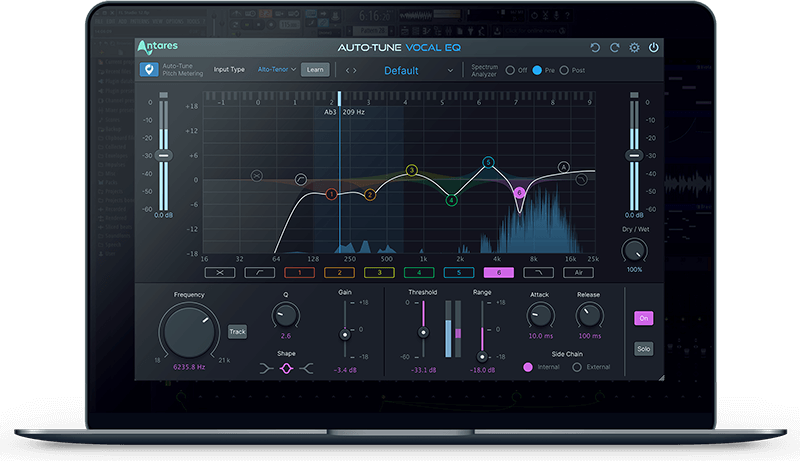Click the -3.4 dB gain value
The width and height of the screenshot is (800, 461).
(x=345, y=370)
